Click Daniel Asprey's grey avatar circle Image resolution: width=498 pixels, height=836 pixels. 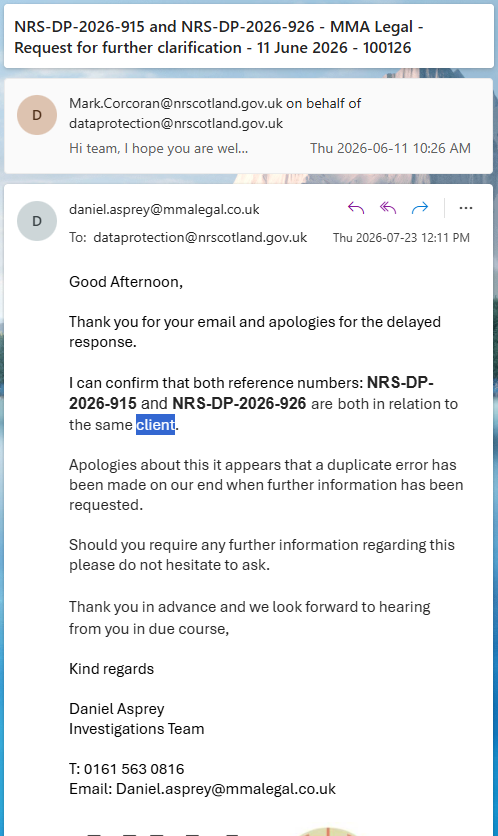37,221
